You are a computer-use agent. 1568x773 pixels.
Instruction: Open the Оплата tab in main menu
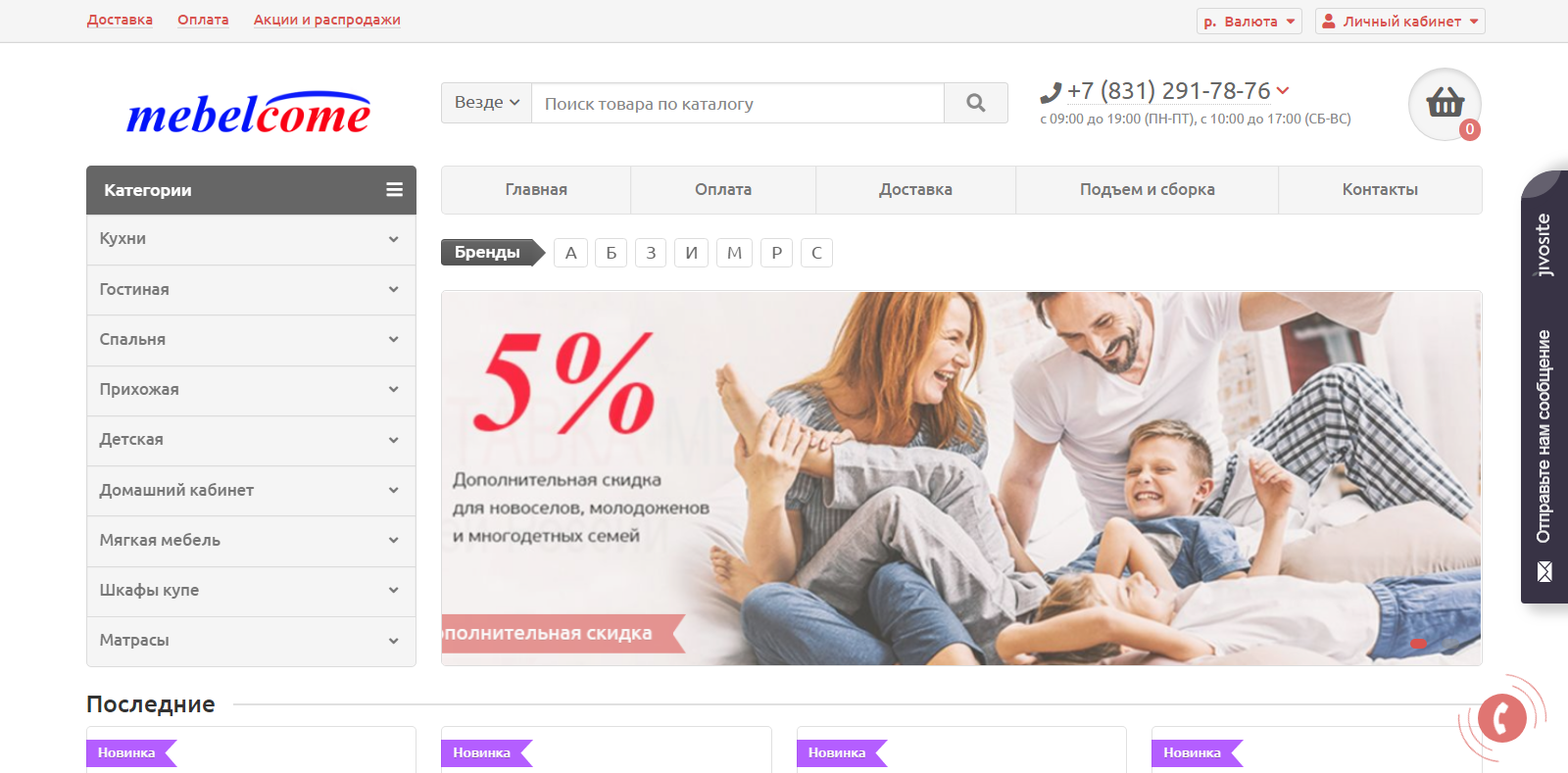pyautogui.click(x=723, y=190)
